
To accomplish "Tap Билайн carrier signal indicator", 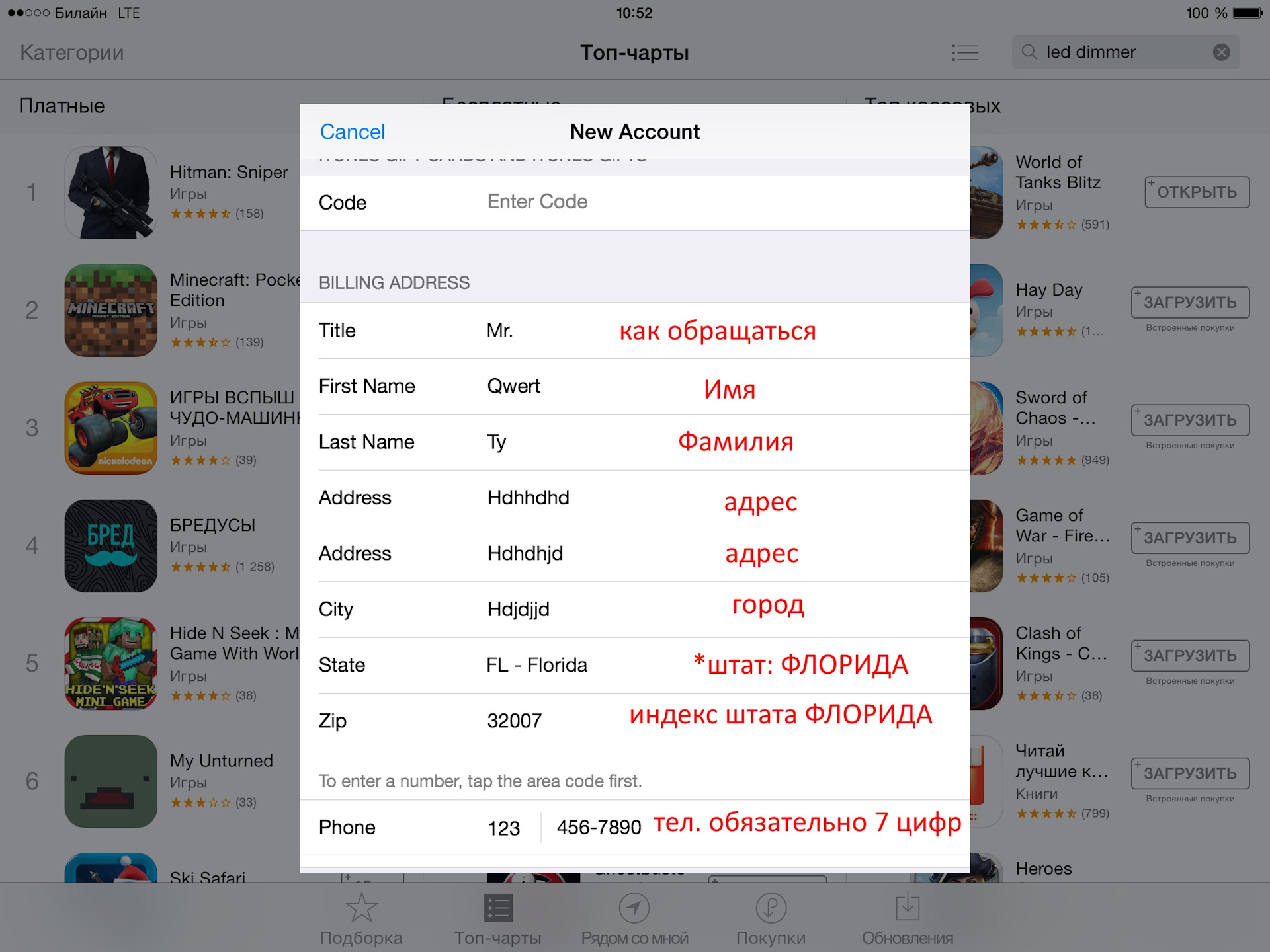I will click(x=57, y=13).
